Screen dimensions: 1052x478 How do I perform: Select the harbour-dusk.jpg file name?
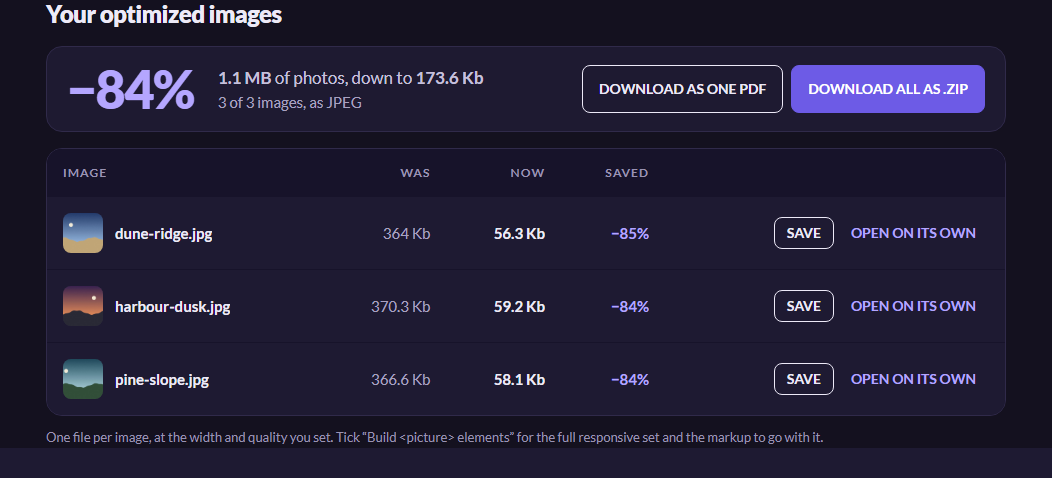tap(172, 307)
